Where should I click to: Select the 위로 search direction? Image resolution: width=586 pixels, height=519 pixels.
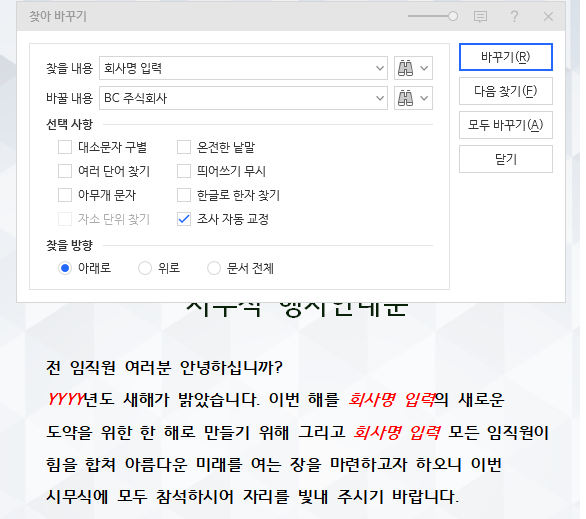click(145, 268)
